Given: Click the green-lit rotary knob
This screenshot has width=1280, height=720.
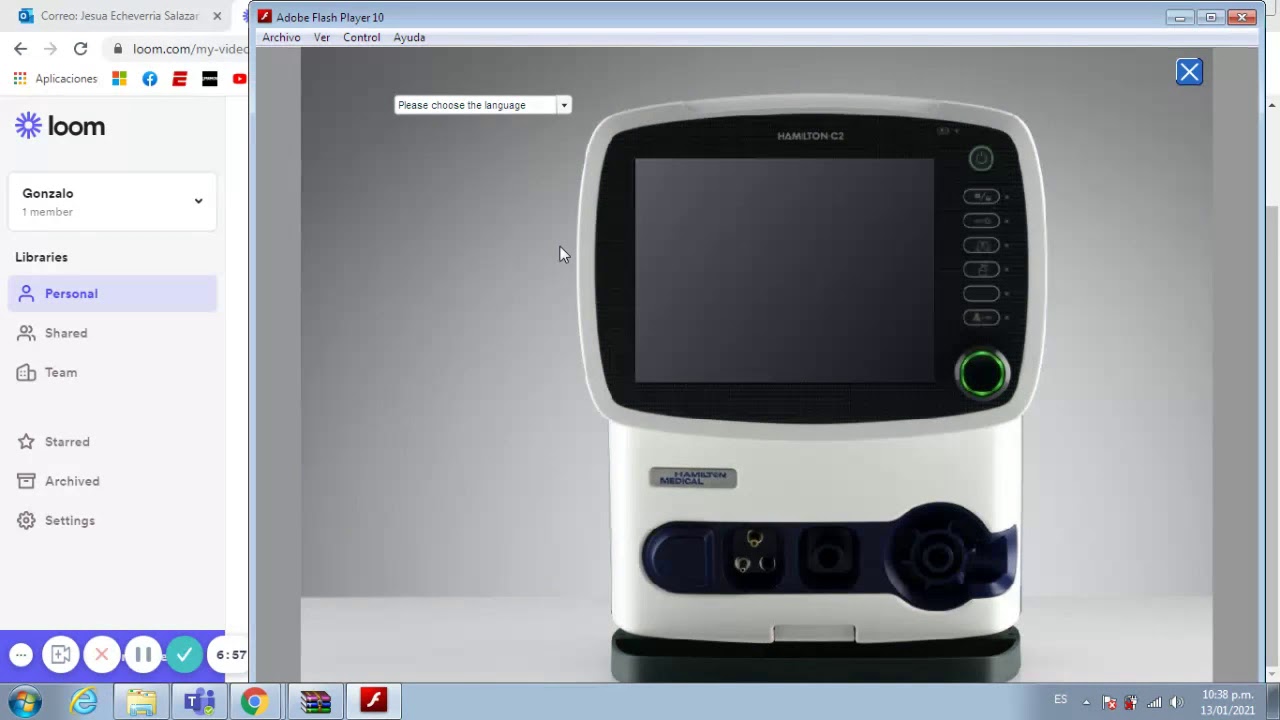Looking at the screenshot, I should coord(982,373).
